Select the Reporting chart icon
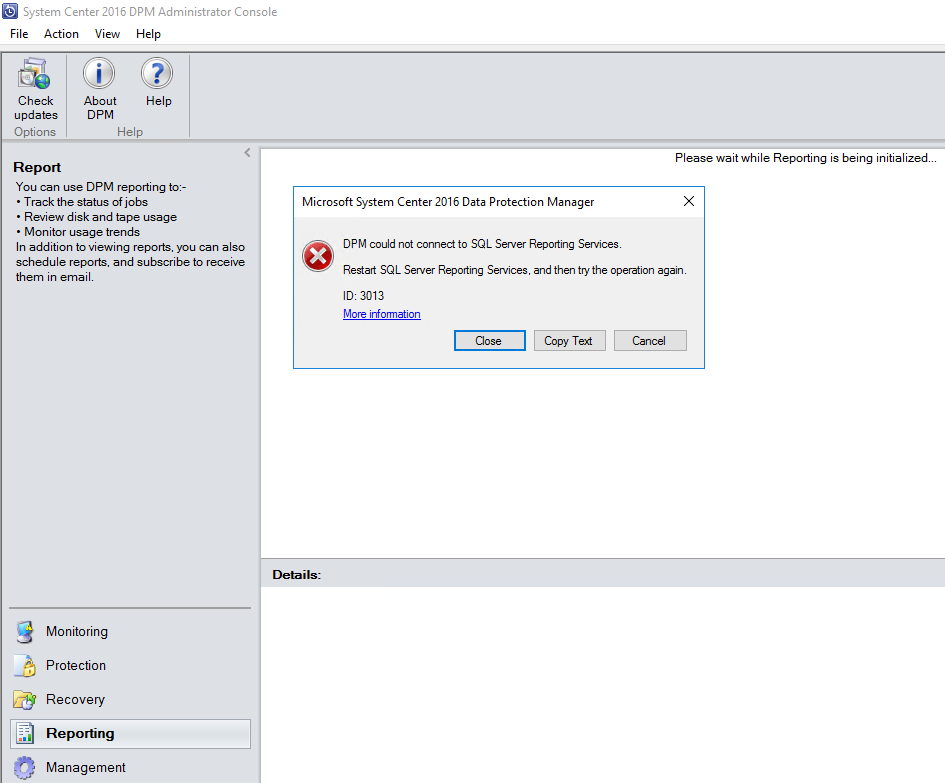945x783 pixels. (25, 734)
